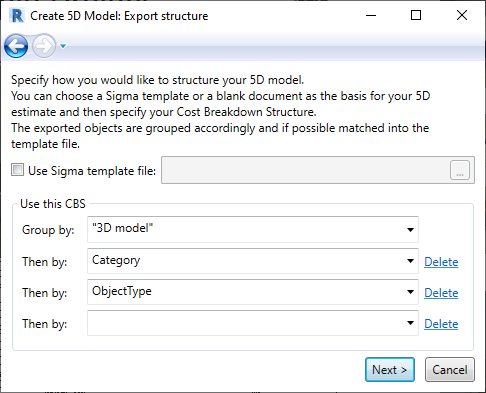This screenshot has height=393, width=486.
Task: Click inside the Sigma template file path field
Action: click(x=305, y=170)
